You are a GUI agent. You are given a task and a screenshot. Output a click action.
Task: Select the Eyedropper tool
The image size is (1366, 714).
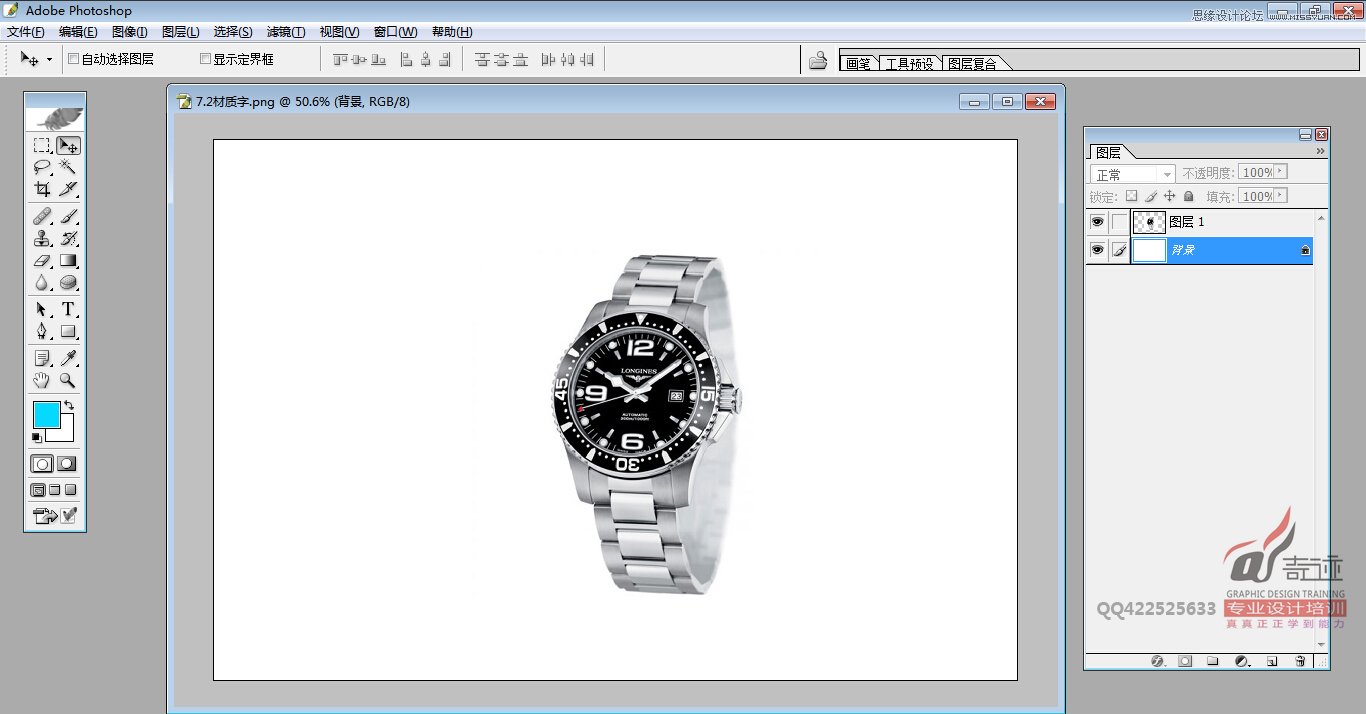68,358
